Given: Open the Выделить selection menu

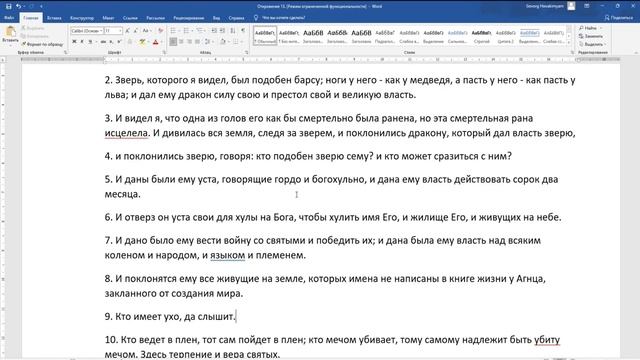Looking at the screenshot, I should pos(592,44).
